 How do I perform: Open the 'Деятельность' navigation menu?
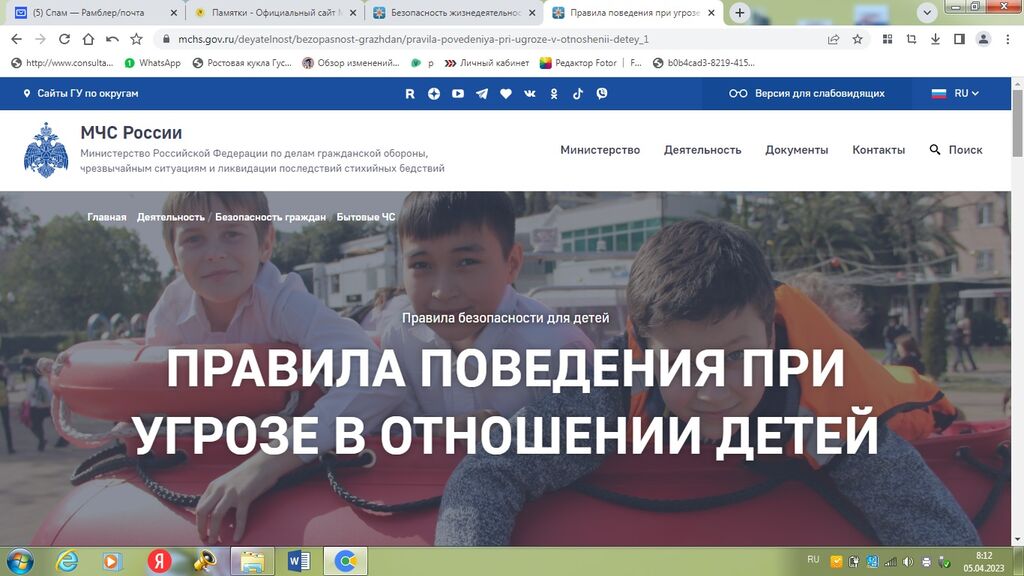tap(702, 150)
